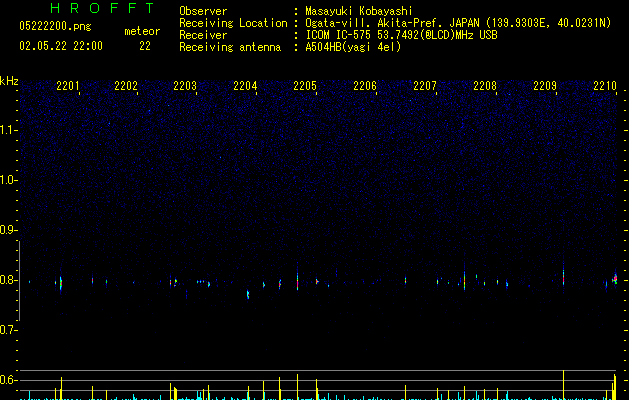Click the 2205 time marker
This screenshot has height=400, width=629.
305,86
